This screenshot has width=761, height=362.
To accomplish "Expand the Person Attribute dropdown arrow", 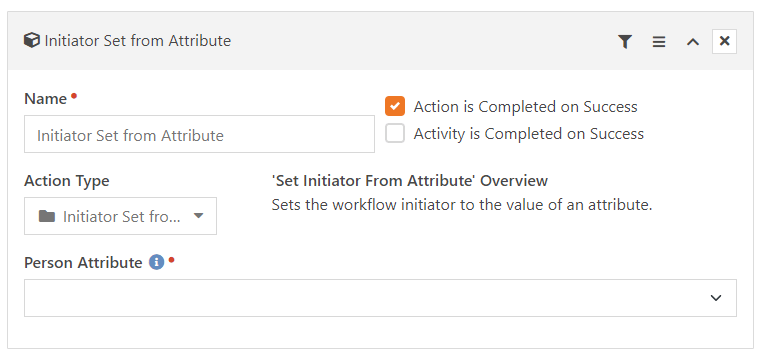I will click(716, 298).
